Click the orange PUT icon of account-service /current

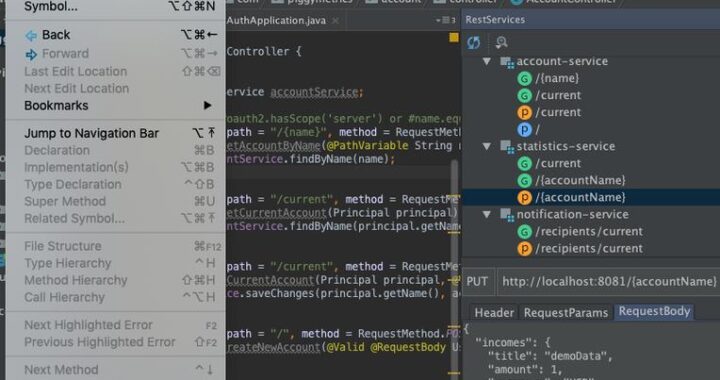tap(524, 112)
